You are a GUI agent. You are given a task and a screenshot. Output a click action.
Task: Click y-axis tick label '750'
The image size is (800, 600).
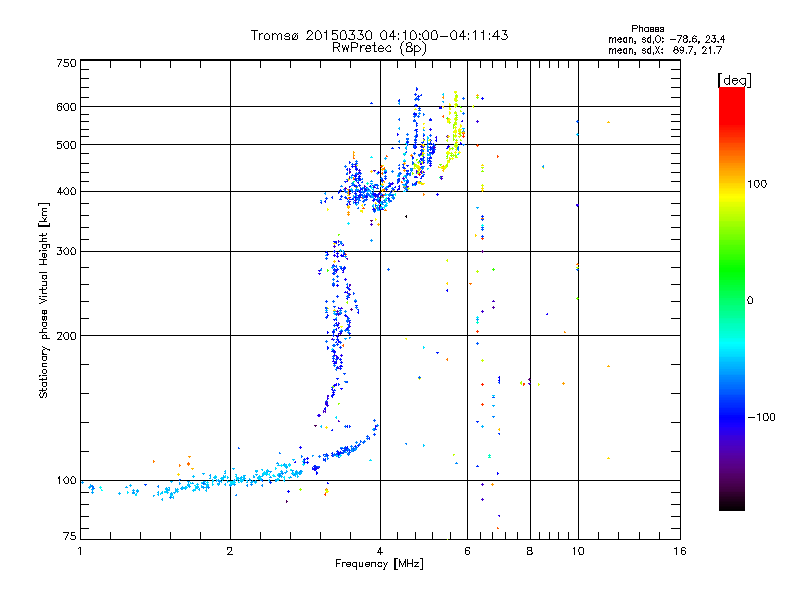(66, 63)
